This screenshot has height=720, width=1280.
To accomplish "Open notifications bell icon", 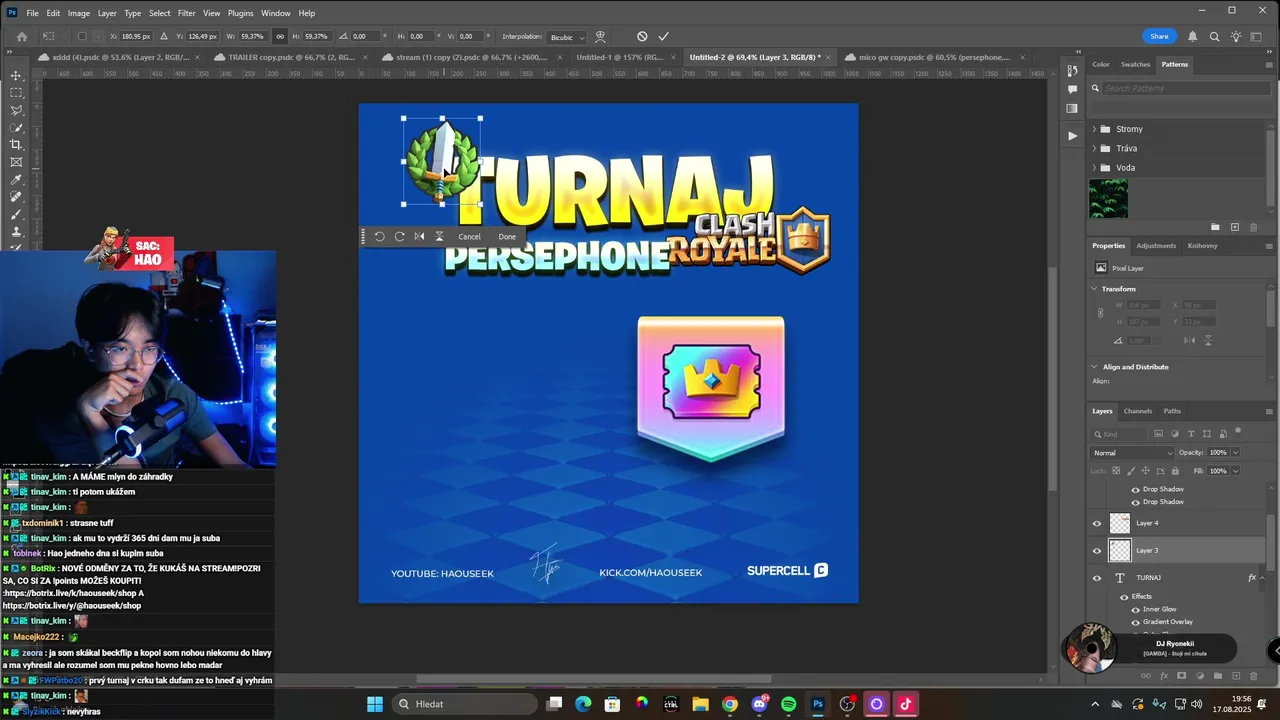I will [x=1192, y=36].
